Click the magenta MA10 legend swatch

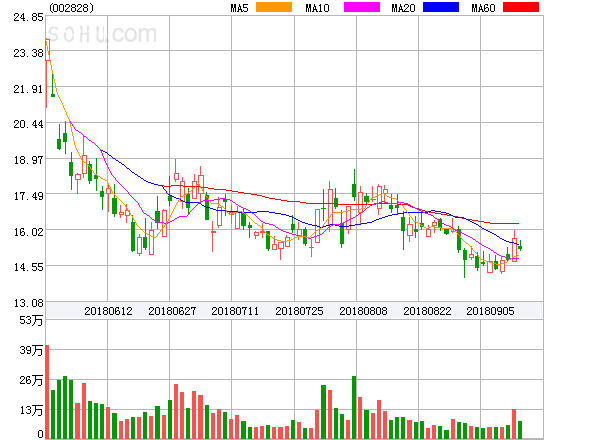pos(362,7)
